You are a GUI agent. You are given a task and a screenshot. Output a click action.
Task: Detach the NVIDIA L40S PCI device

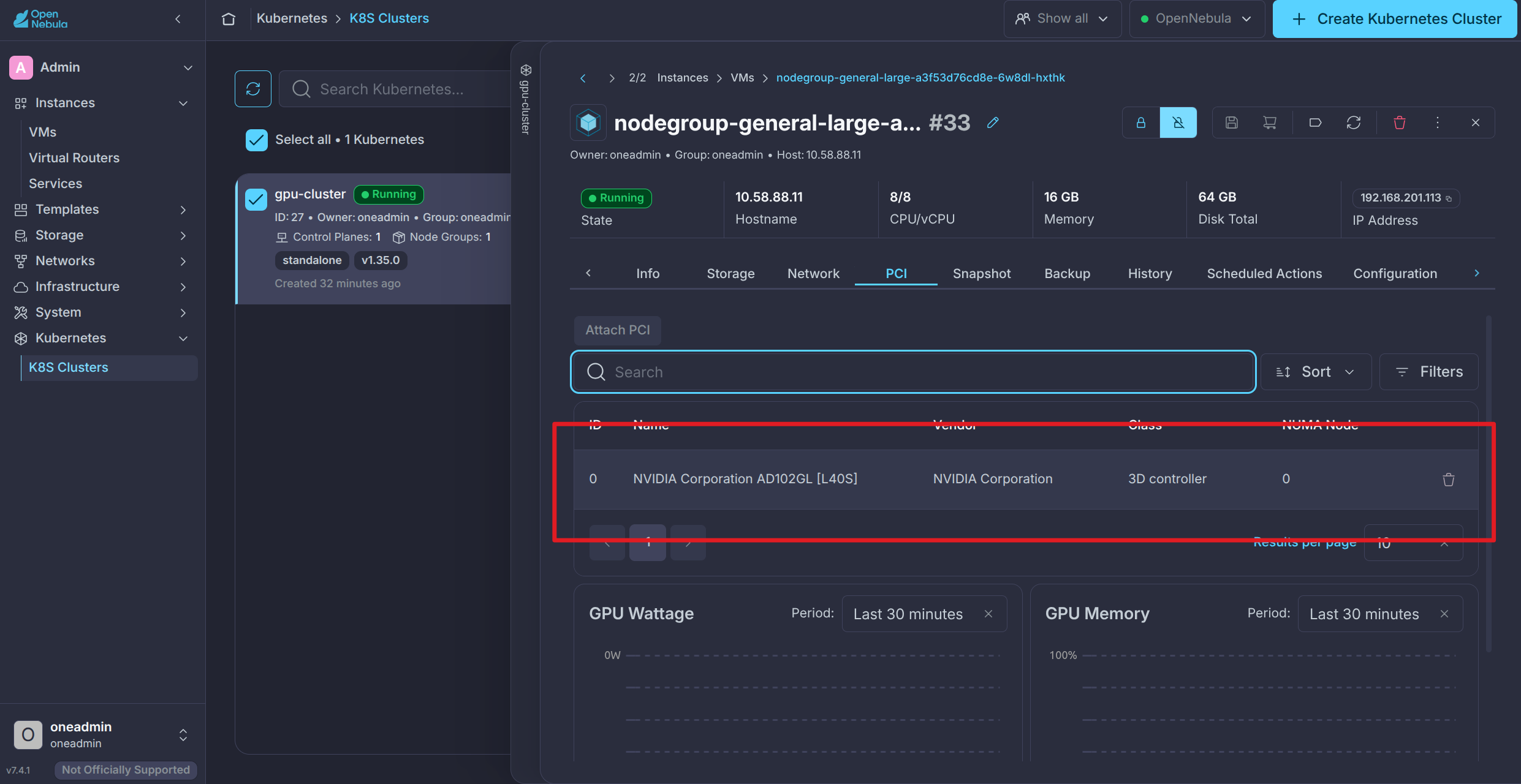[1449, 480]
